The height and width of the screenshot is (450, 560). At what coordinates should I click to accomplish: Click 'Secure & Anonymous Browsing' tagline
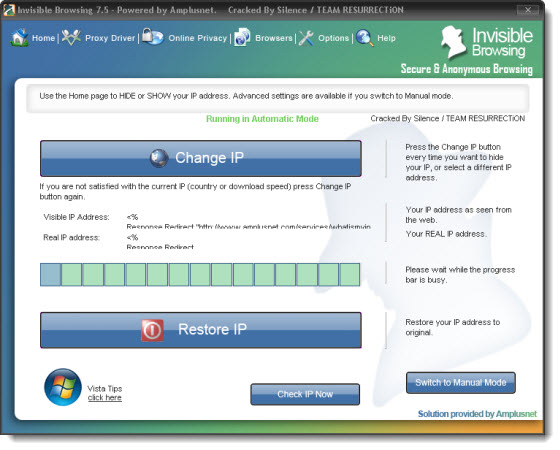[x=466, y=69]
